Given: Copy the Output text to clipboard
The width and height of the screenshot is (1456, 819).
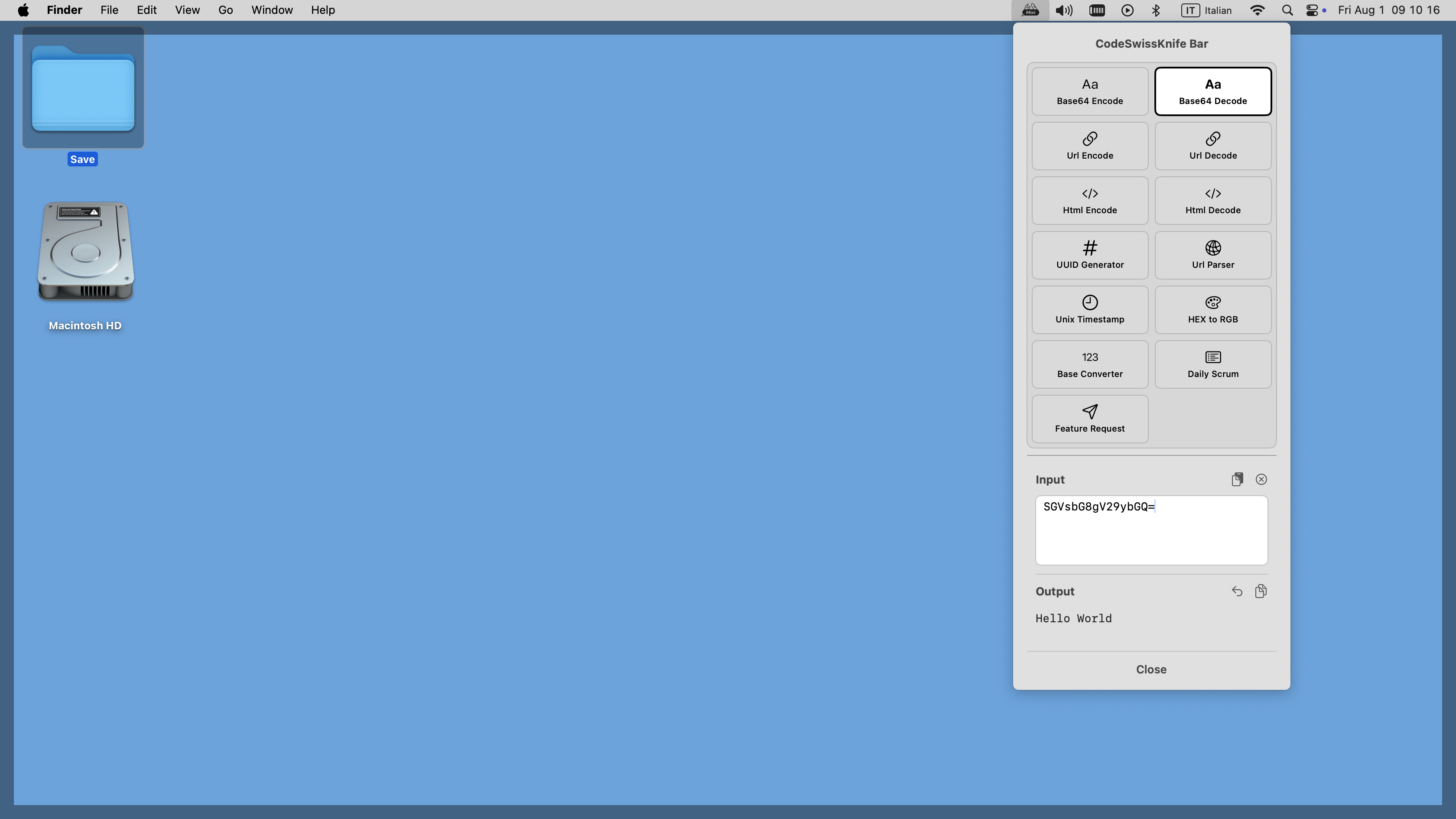Looking at the screenshot, I should (1261, 591).
